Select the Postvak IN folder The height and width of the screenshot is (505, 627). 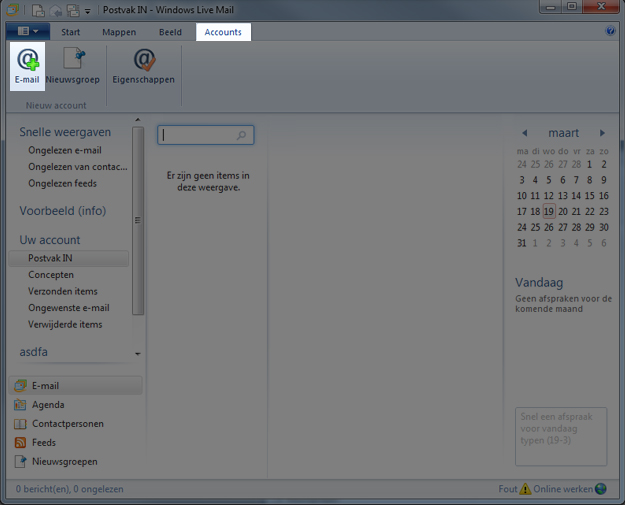[x=68, y=258]
